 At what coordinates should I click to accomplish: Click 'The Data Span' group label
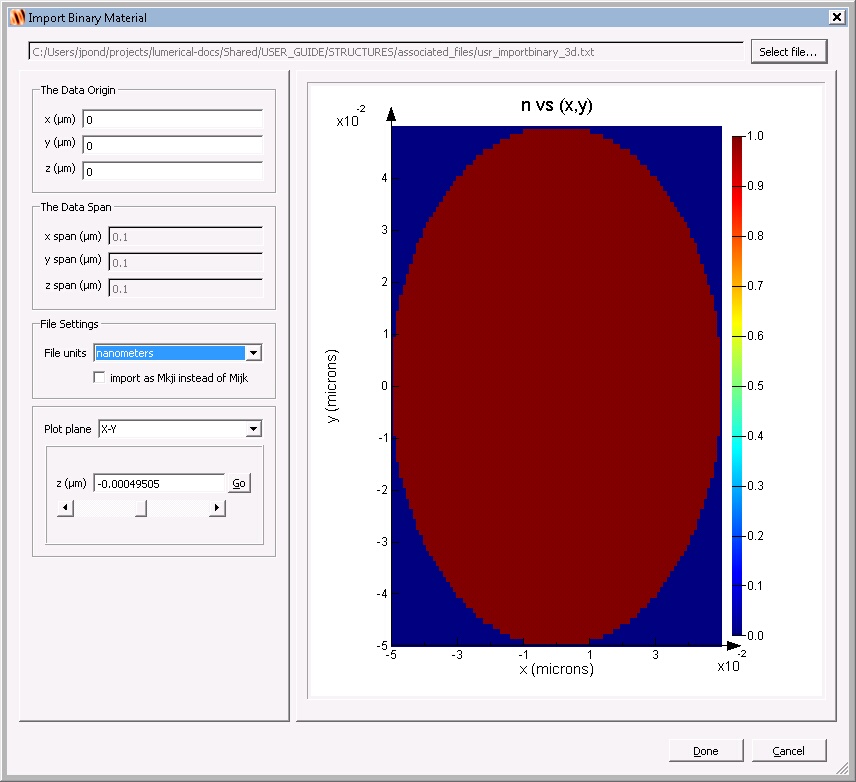(x=76, y=207)
